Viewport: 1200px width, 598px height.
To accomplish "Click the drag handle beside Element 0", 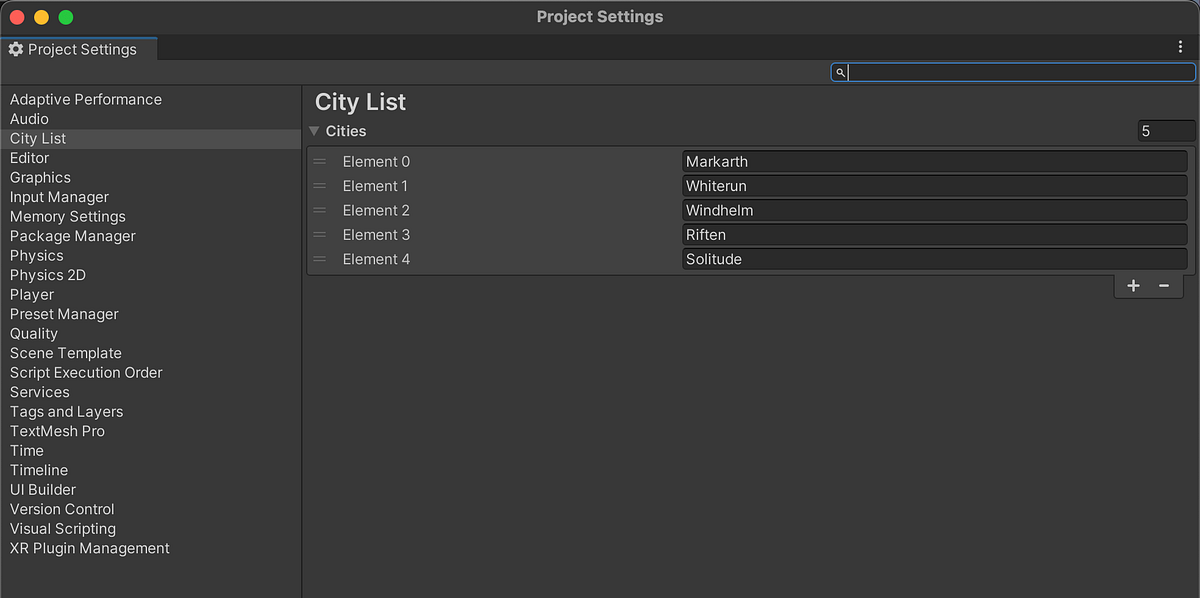I will click(320, 161).
